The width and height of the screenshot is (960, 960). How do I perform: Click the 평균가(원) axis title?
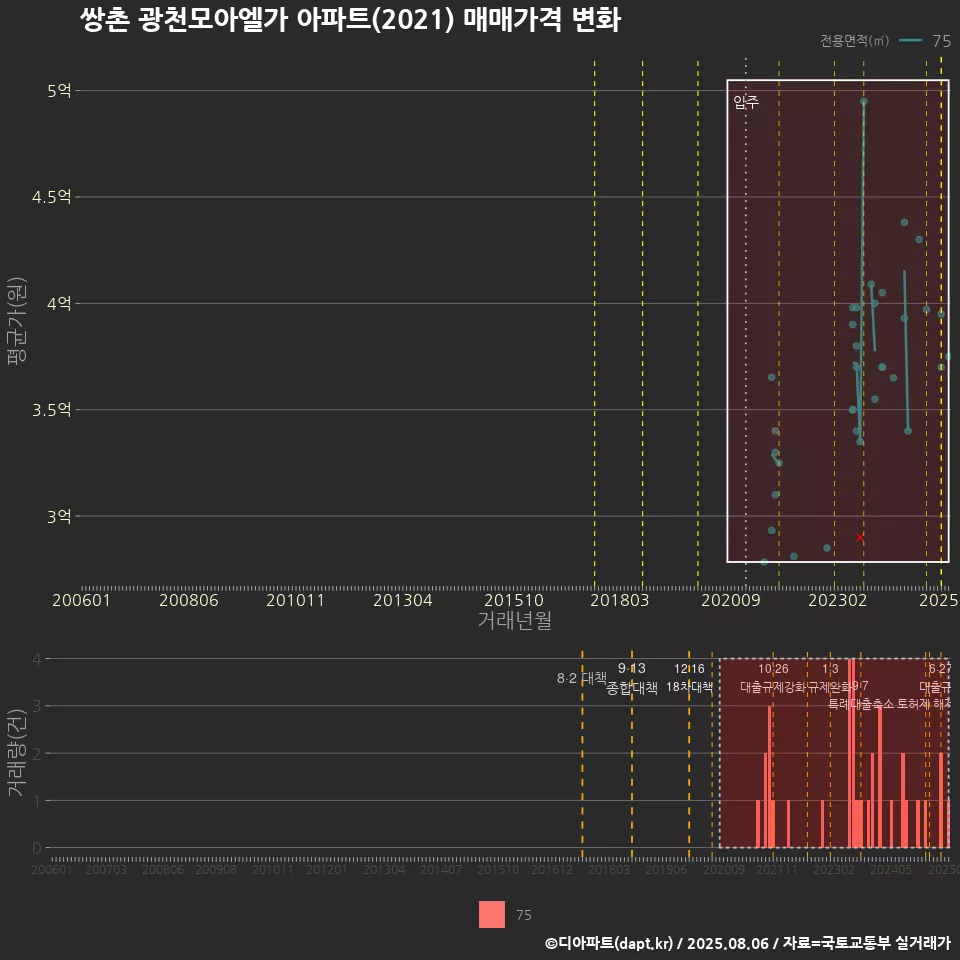pos(17,321)
